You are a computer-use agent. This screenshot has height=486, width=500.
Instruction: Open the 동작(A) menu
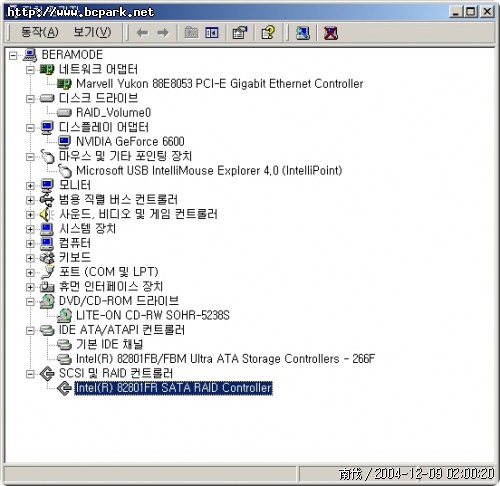point(39,32)
